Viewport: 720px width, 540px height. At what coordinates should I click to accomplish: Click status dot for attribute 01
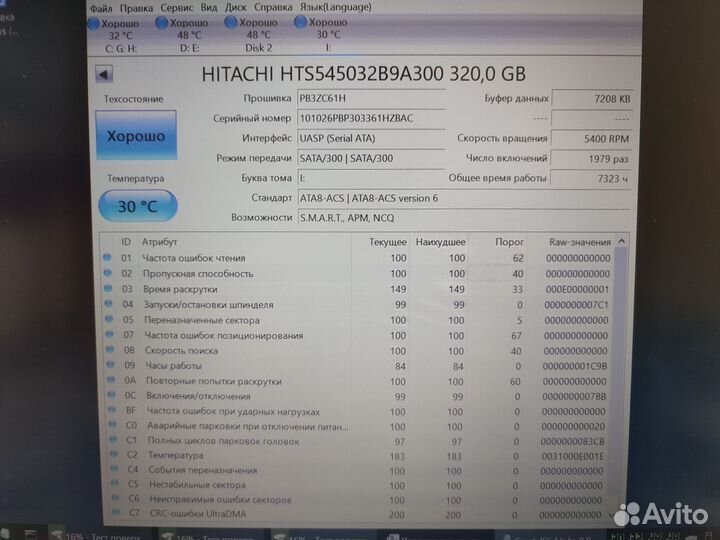click(107, 258)
